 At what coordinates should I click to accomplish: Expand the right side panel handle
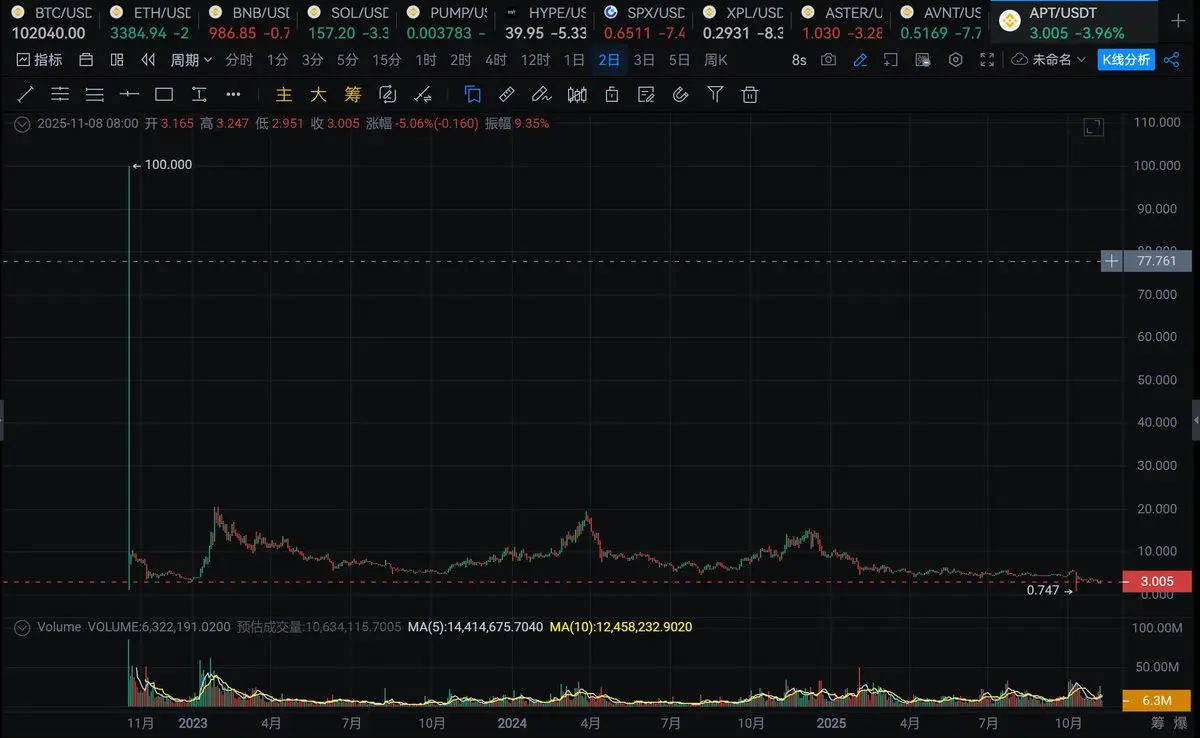pos(1196,420)
